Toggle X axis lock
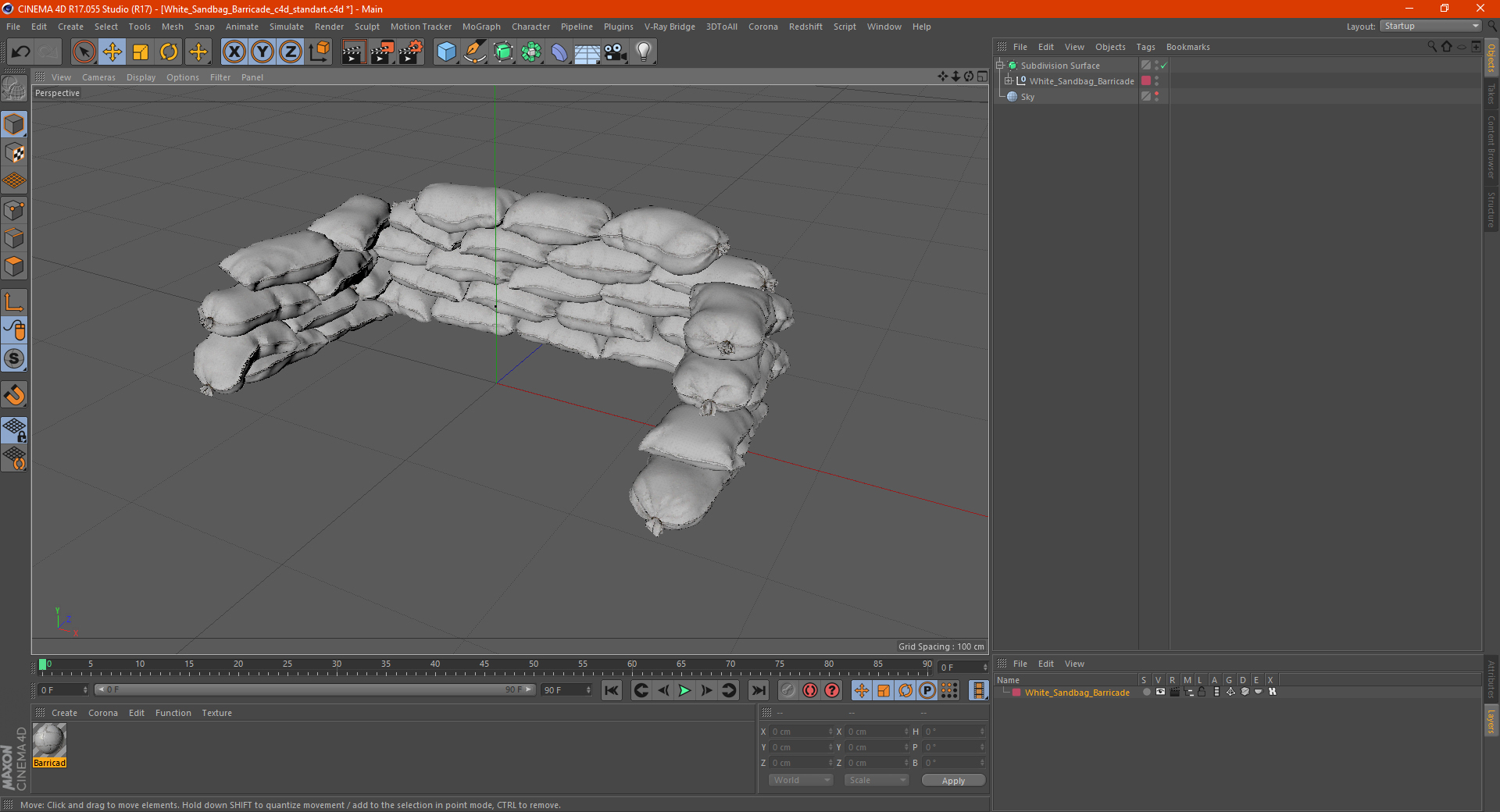The height and width of the screenshot is (812, 1500). point(234,52)
